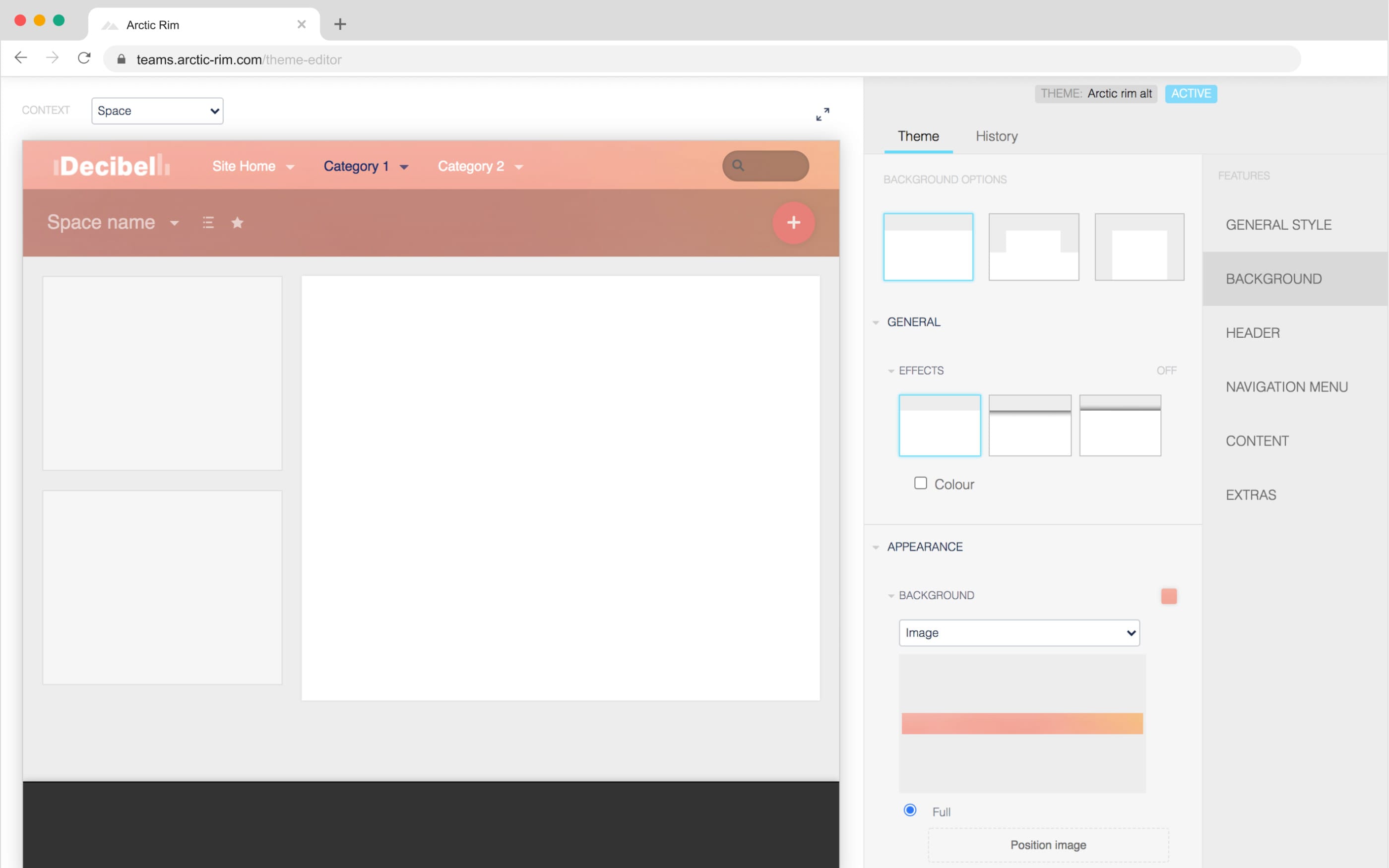Image resolution: width=1389 pixels, height=868 pixels.
Task: Click the background colour swatch
Action: (1169, 596)
